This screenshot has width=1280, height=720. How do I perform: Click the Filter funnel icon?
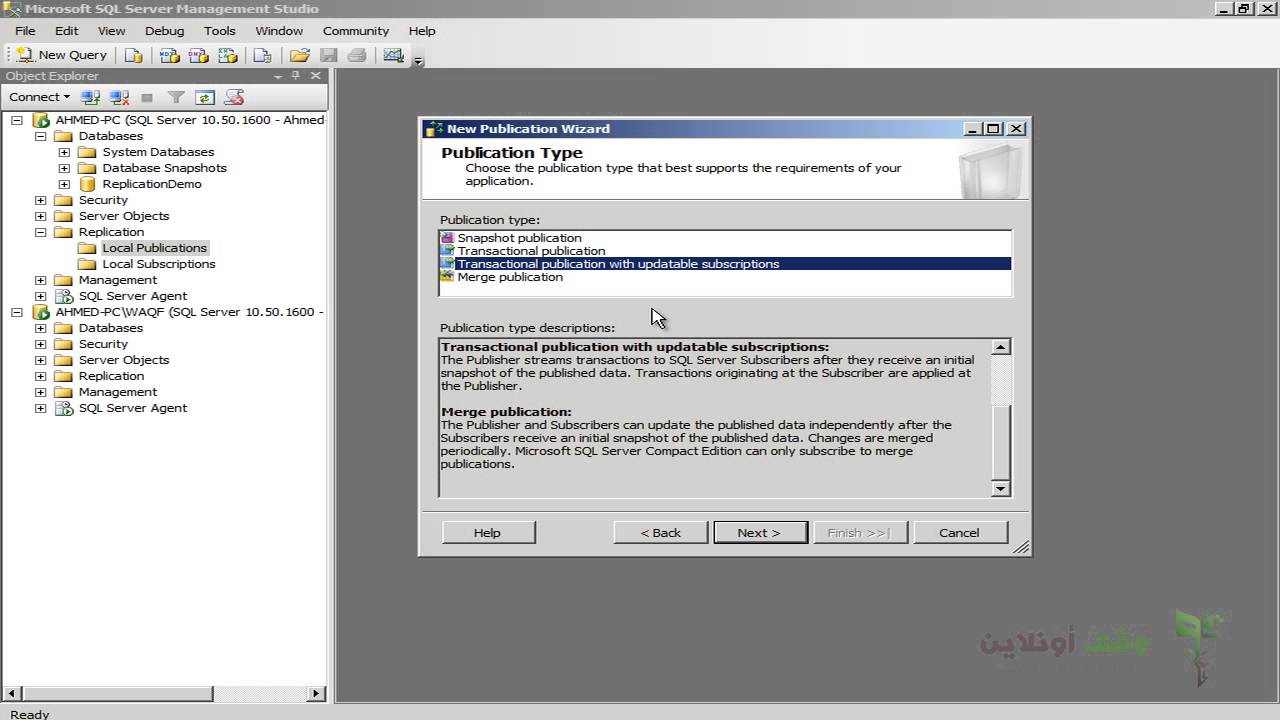(x=176, y=97)
